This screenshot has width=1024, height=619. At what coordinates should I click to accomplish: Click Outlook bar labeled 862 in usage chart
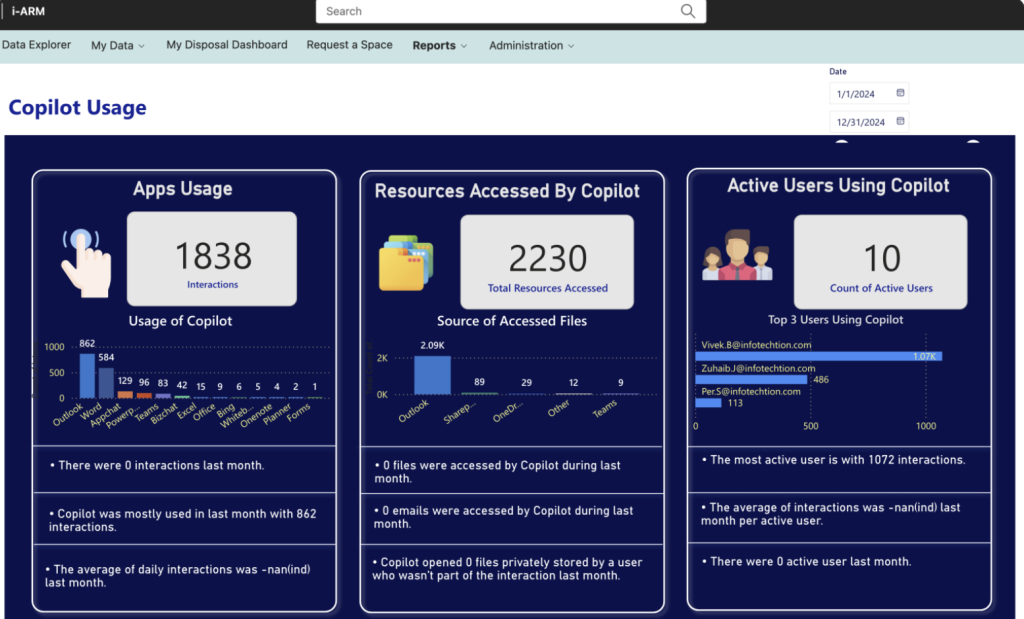tap(87, 375)
